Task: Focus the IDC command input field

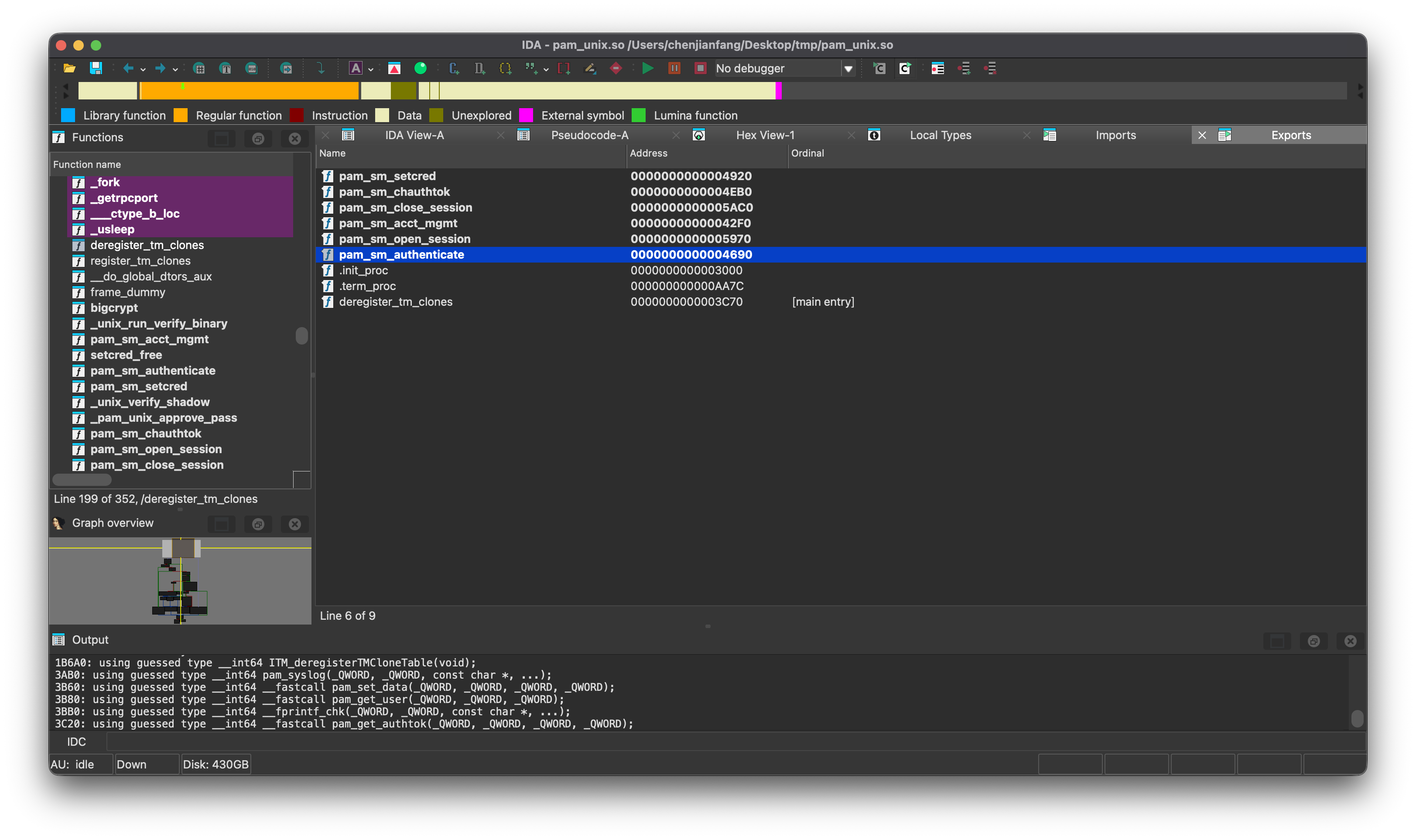Action: tap(735, 742)
